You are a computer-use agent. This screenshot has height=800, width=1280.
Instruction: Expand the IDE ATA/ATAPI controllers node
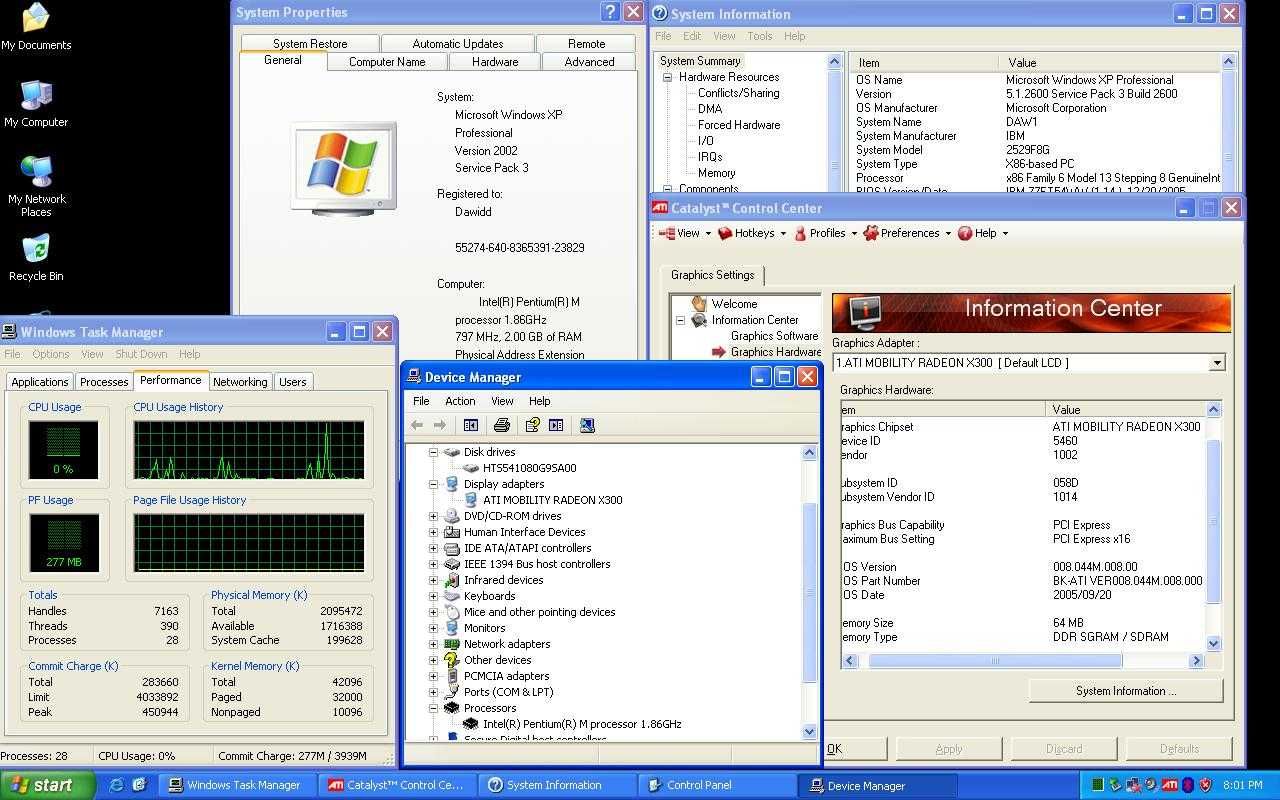click(434, 548)
